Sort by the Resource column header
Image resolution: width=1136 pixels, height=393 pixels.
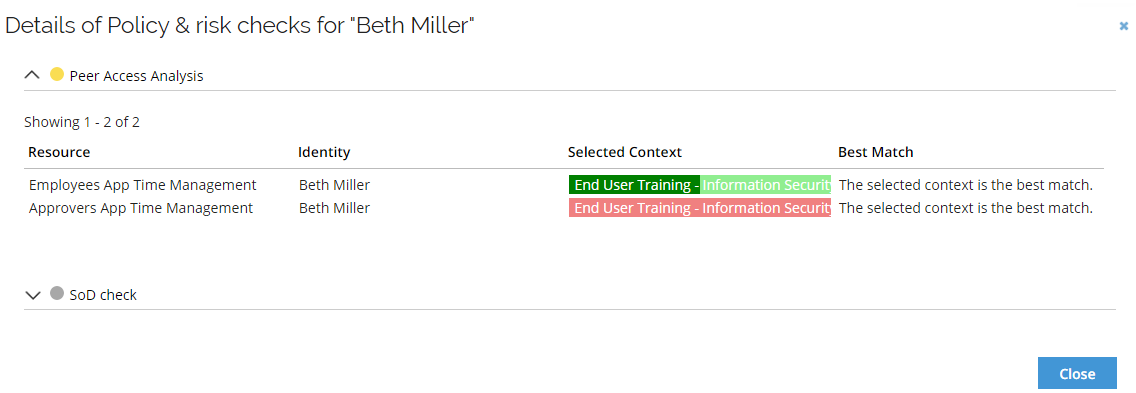click(x=59, y=152)
